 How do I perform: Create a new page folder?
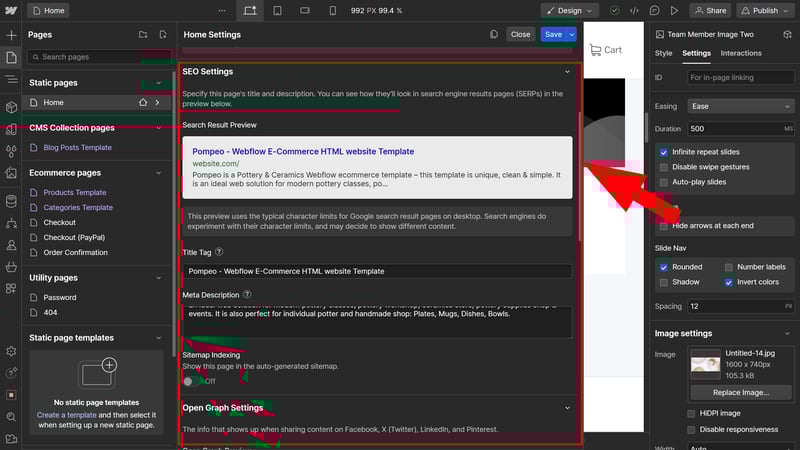(x=143, y=34)
